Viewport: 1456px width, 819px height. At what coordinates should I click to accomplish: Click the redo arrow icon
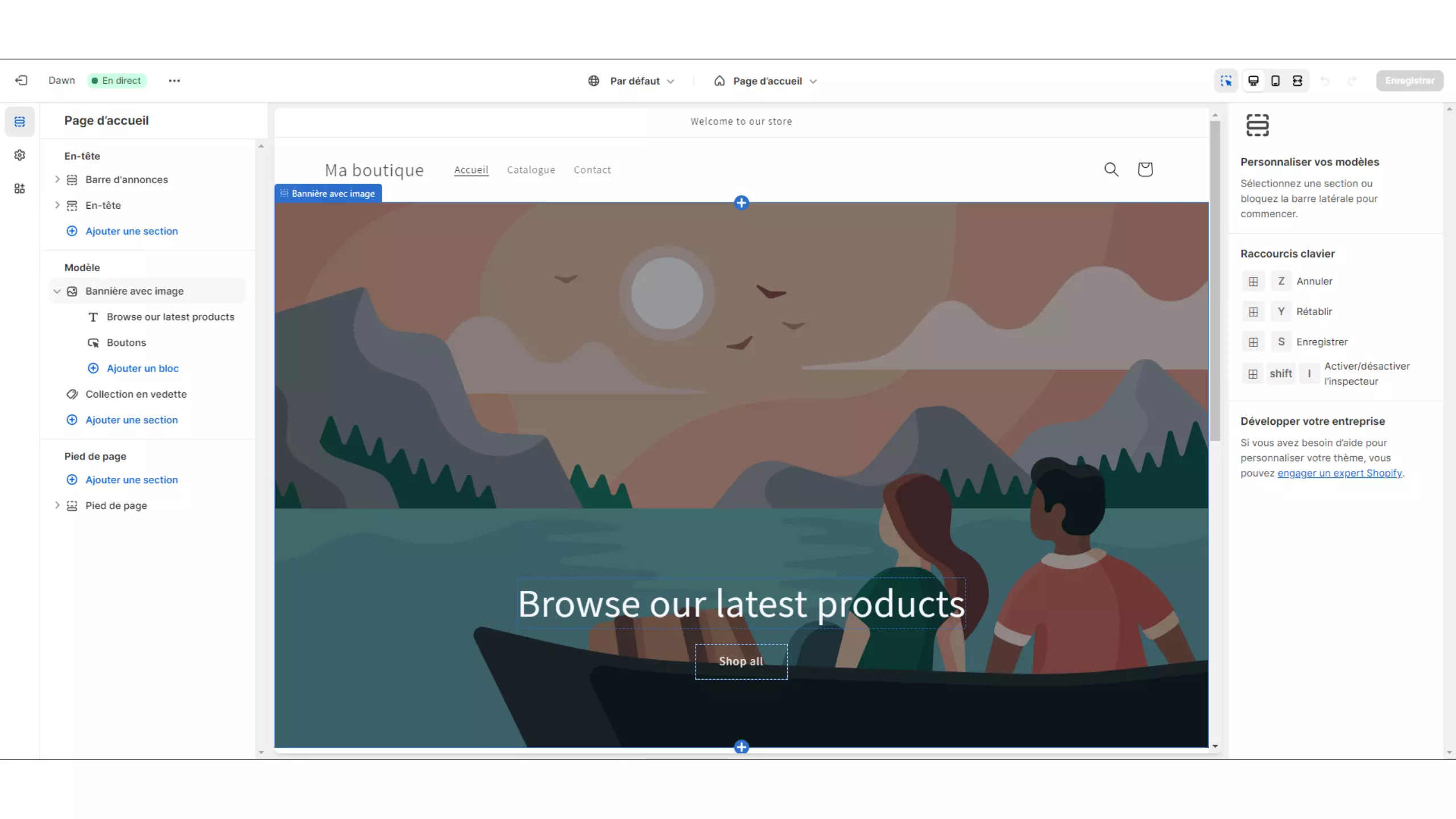(x=1352, y=81)
